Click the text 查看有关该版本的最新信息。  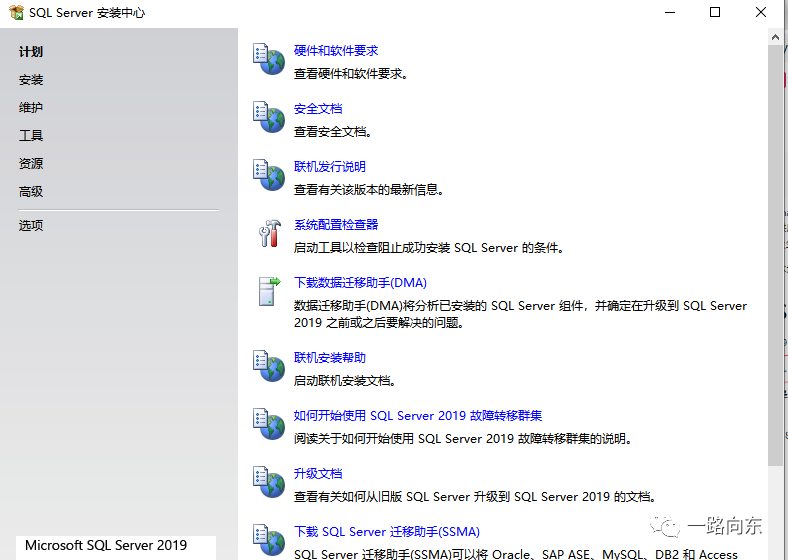[x=369, y=190]
